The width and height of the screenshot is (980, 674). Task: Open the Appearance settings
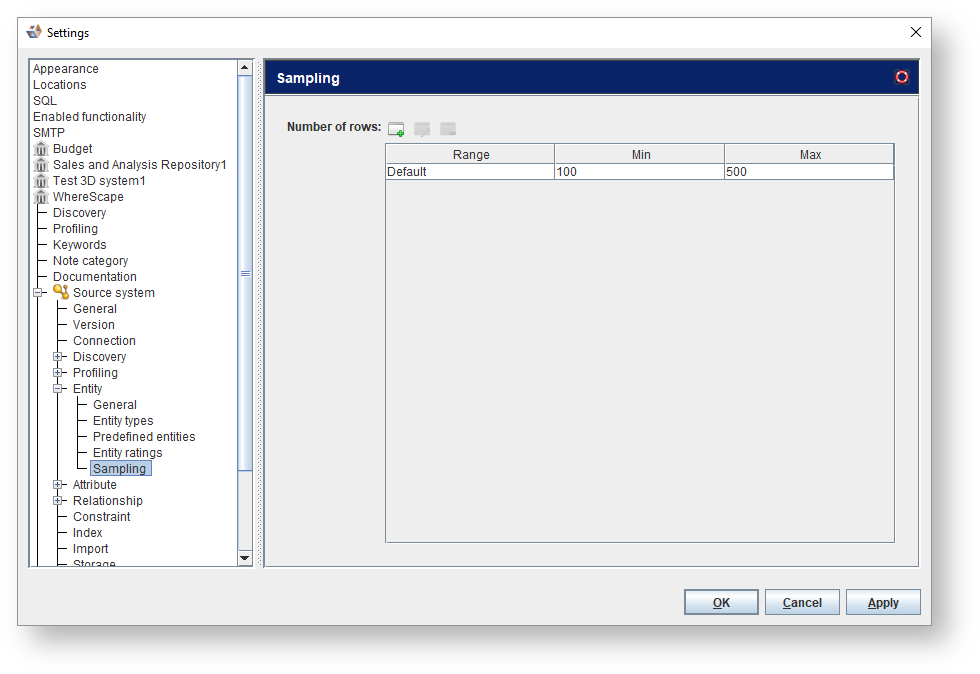click(x=66, y=69)
